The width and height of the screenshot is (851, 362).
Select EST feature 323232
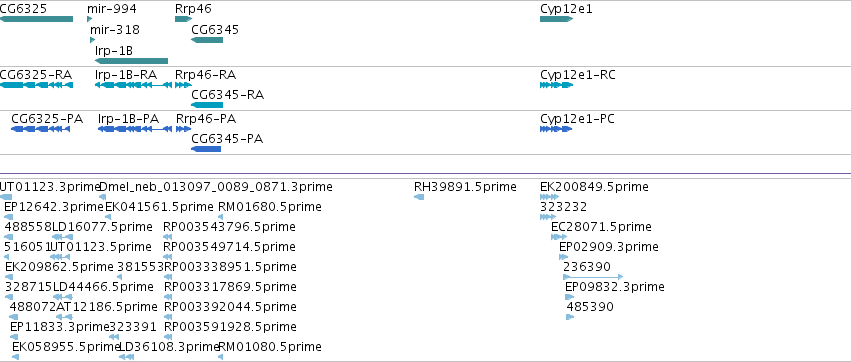point(563,207)
